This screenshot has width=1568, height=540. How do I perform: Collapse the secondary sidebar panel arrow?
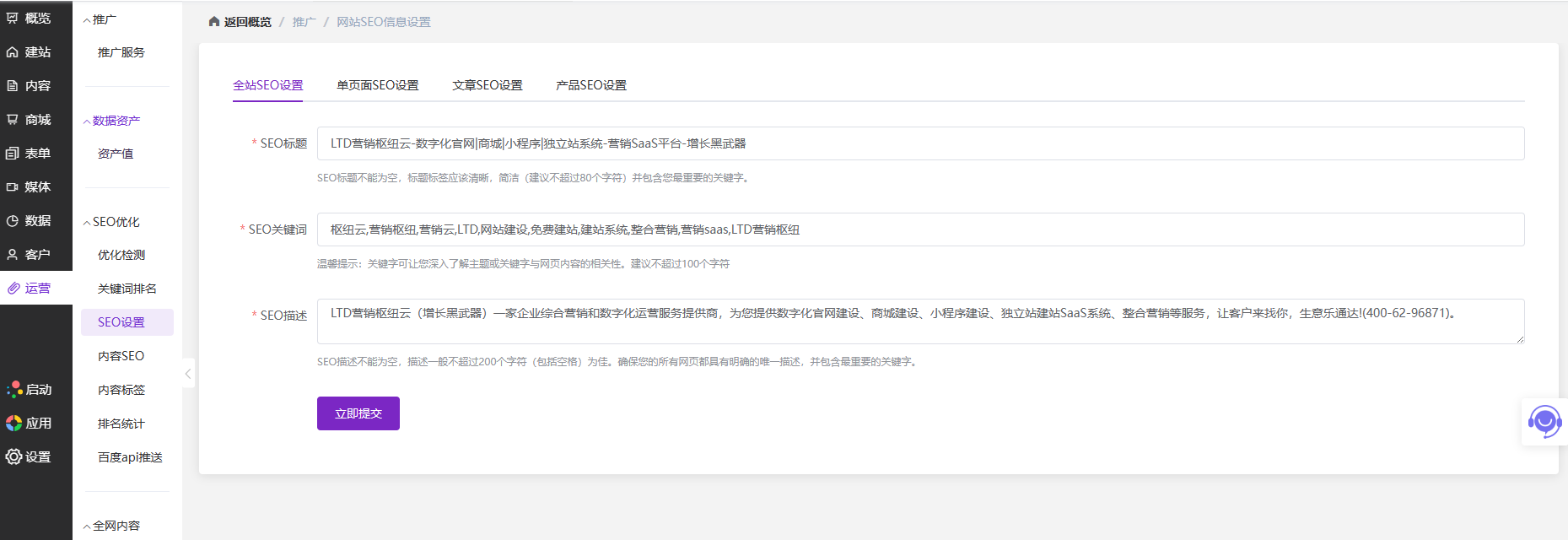click(188, 373)
